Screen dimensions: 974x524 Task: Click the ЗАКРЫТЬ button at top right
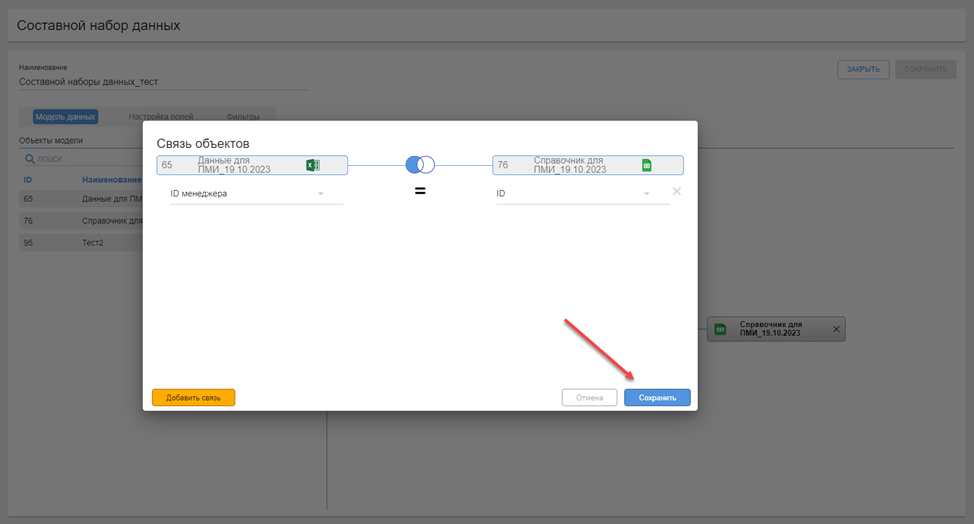pos(863,69)
